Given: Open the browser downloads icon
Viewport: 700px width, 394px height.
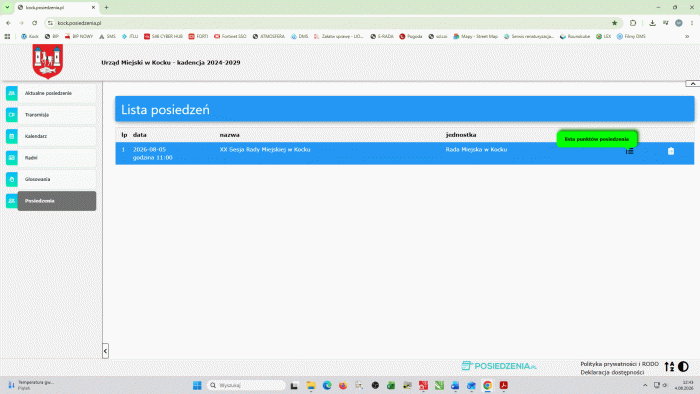Looking at the screenshot, I should point(652,23).
